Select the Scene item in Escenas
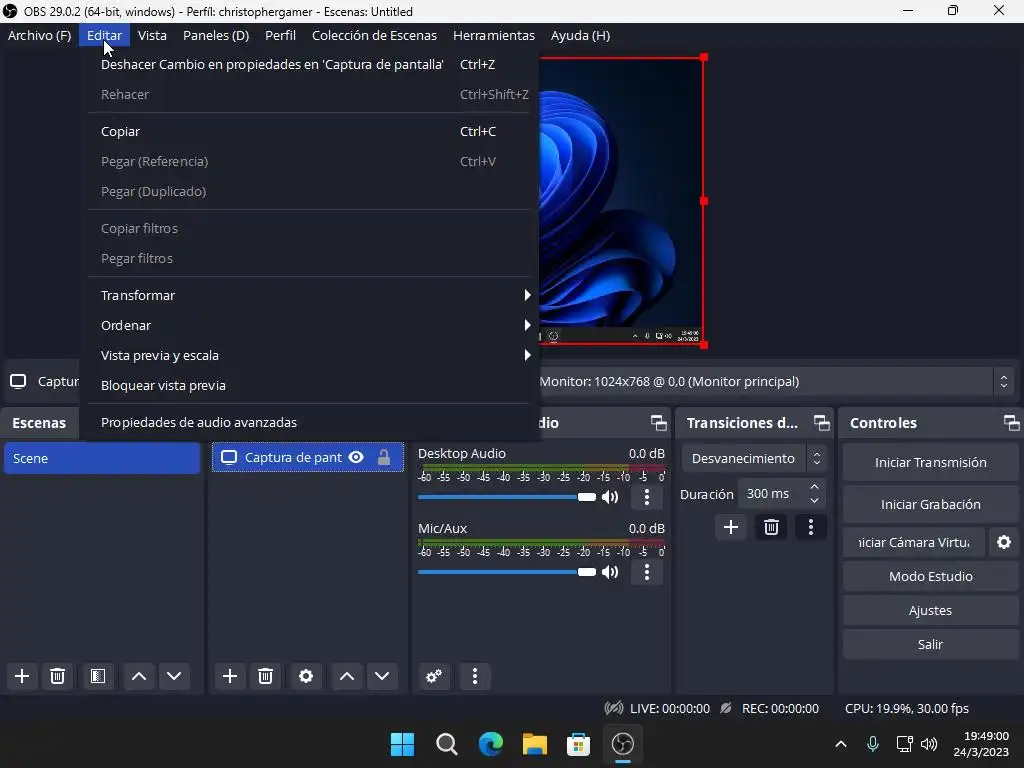The width and height of the screenshot is (1024, 768). [102, 458]
